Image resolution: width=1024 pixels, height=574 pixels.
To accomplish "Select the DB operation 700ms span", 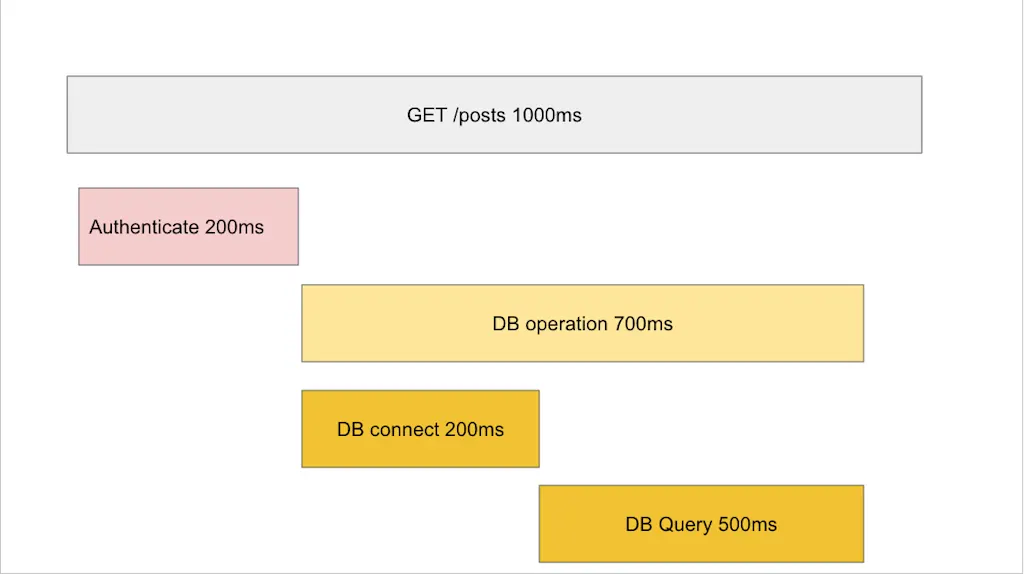I will 583,323.
